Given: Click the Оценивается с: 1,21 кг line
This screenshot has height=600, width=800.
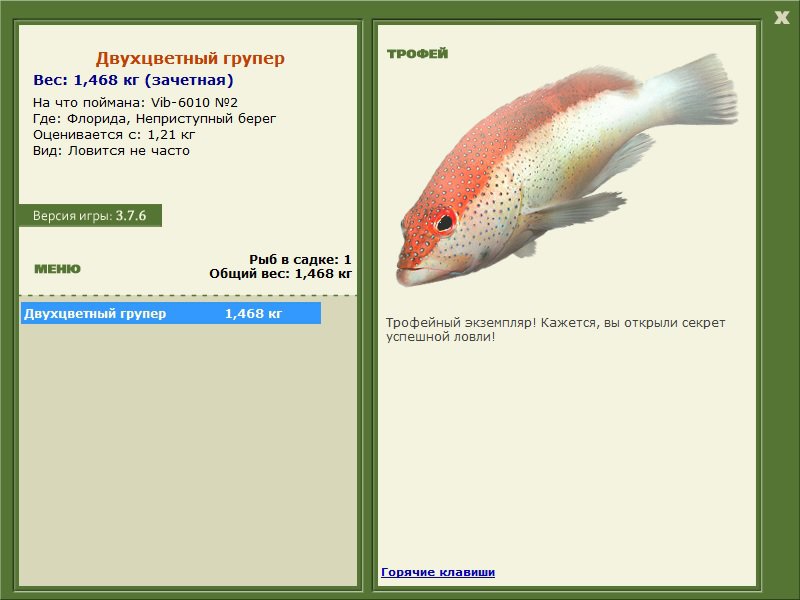Looking at the screenshot, I should point(114,135).
